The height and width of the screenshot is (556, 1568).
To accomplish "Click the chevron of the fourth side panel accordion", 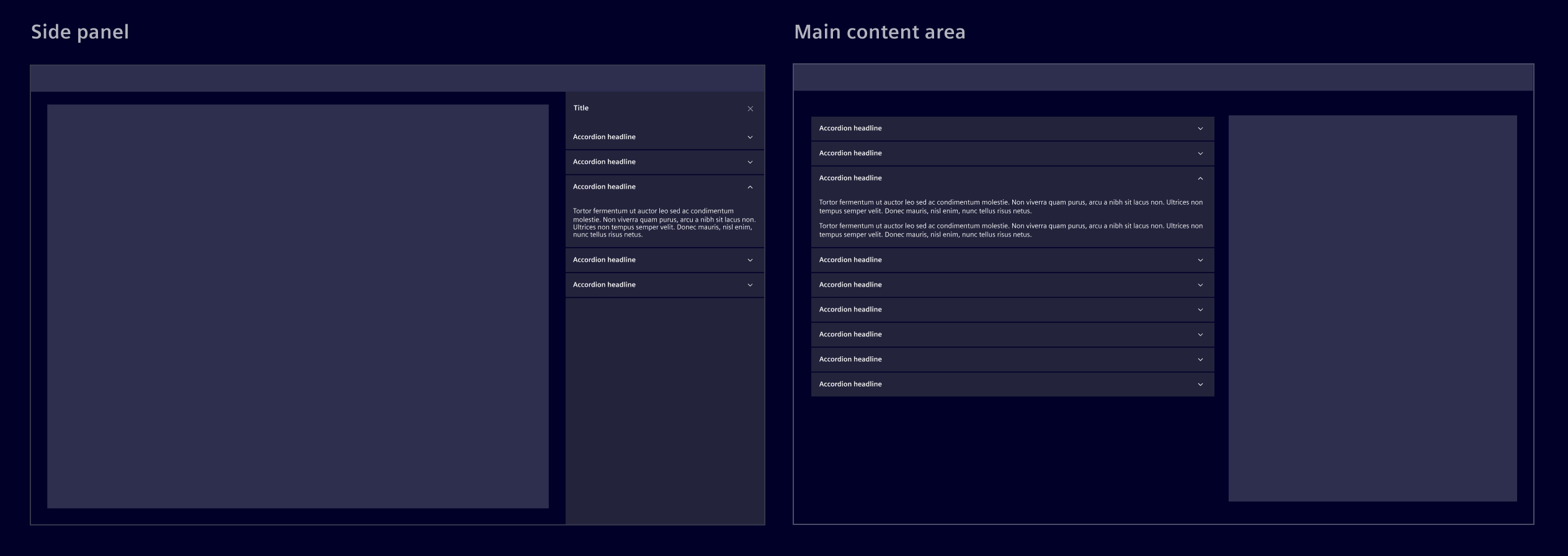I will point(750,260).
